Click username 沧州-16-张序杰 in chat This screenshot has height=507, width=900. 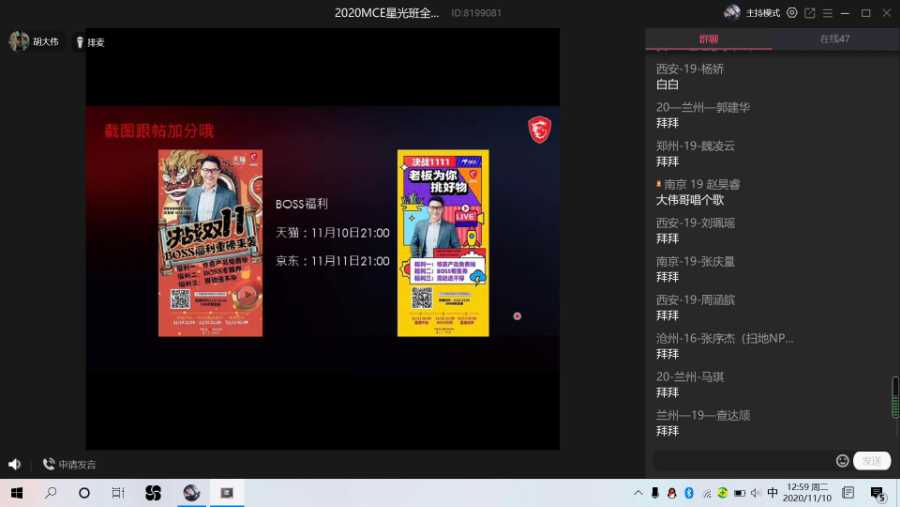pos(725,338)
